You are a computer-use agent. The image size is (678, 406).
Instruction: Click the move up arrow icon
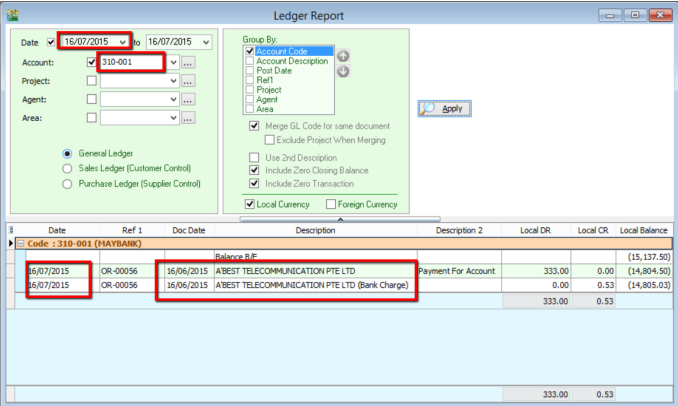pyautogui.click(x=343, y=56)
